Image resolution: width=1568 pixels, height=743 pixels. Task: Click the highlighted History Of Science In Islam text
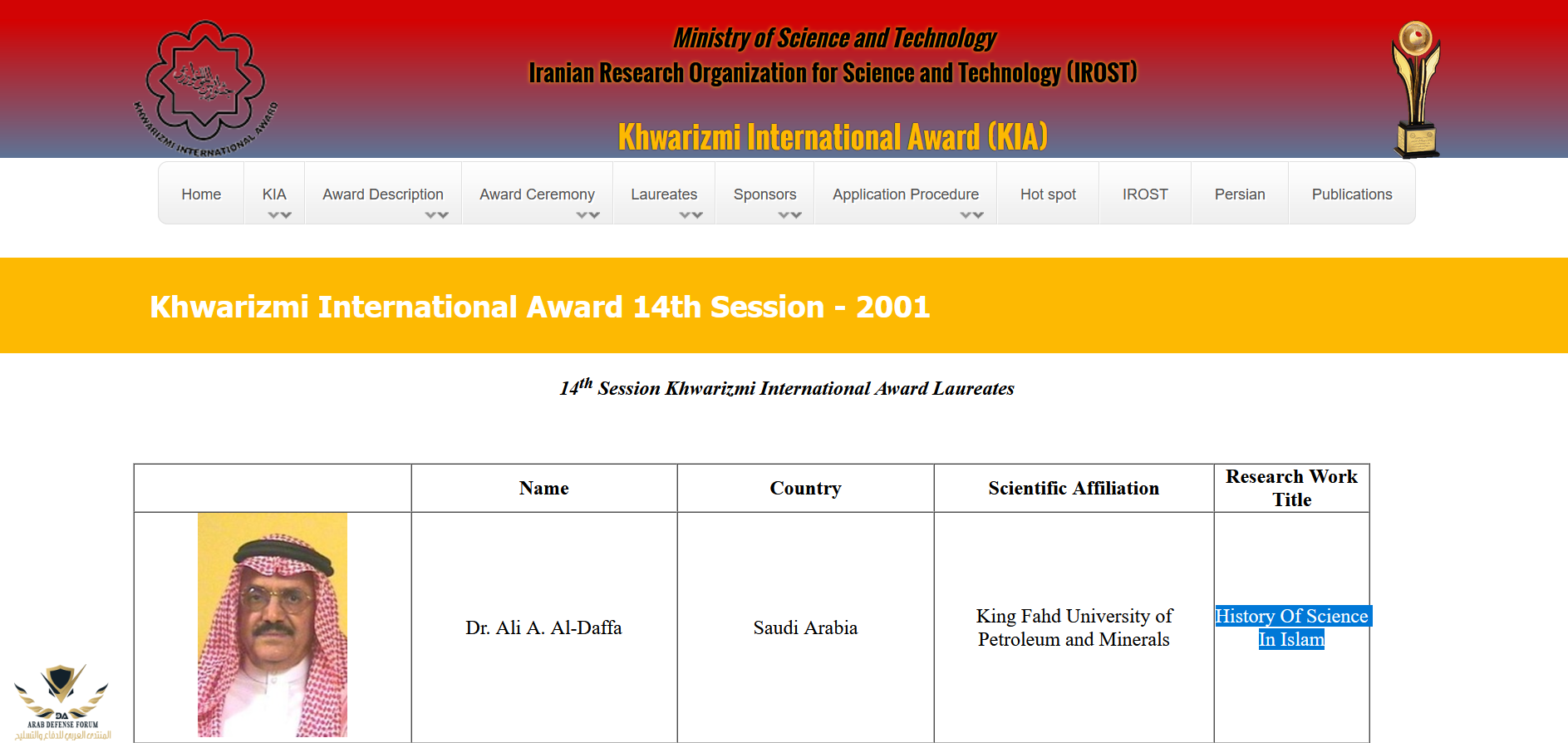click(x=1292, y=627)
